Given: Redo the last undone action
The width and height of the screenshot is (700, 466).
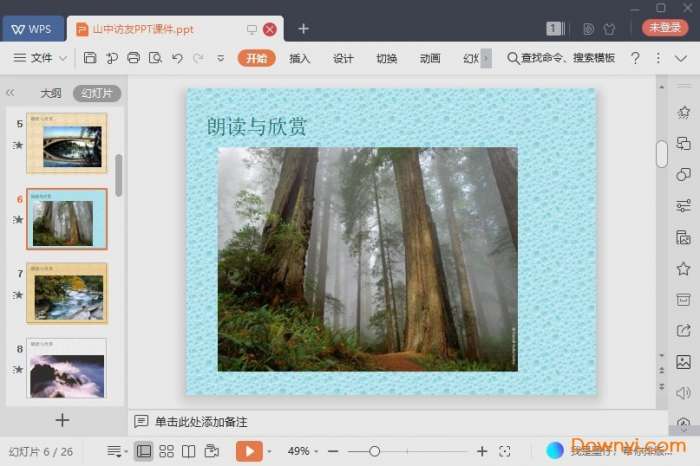Looking at the screenshot, I should 199,58.
